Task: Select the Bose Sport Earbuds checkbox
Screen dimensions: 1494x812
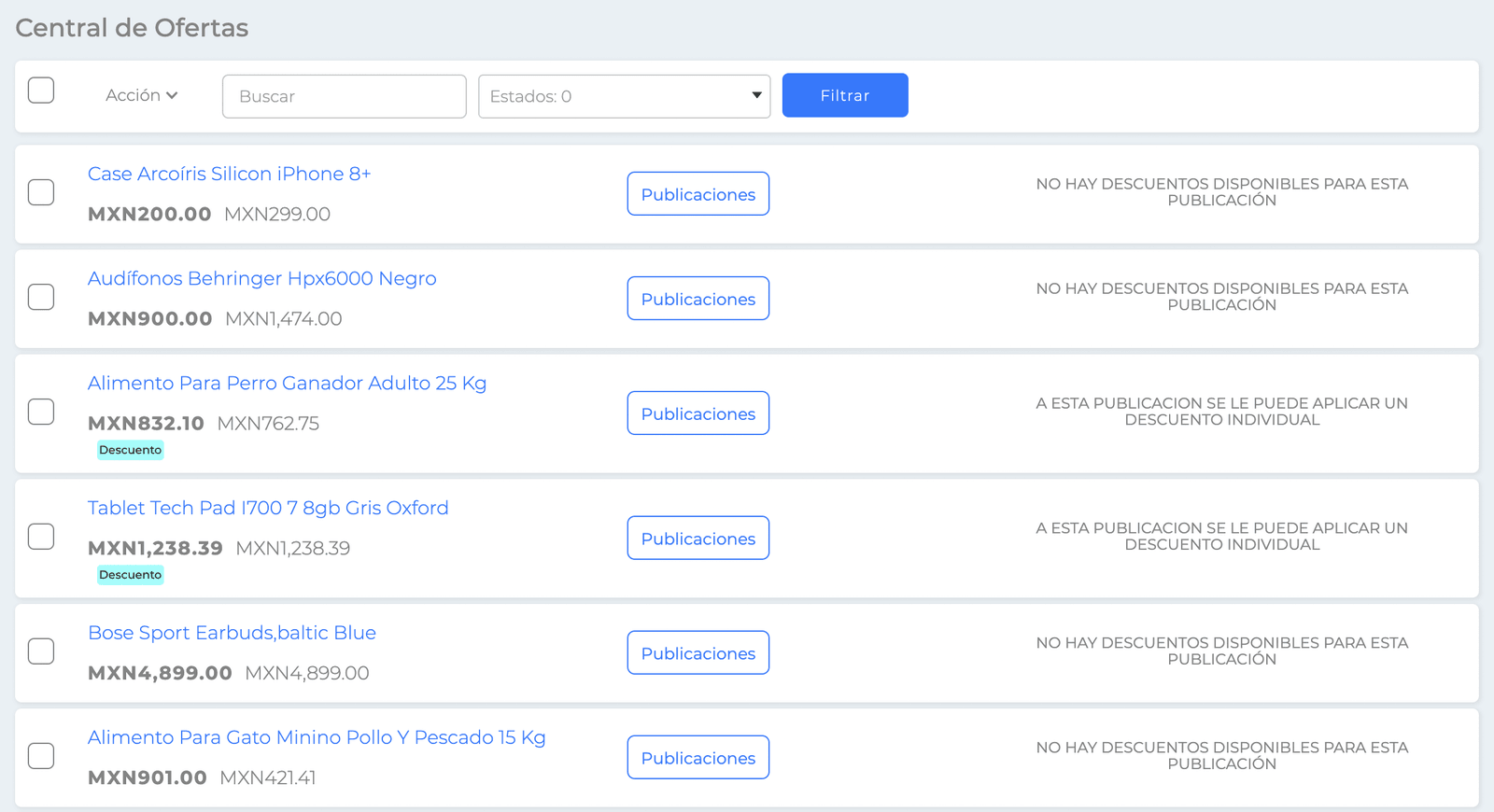Action: [41, 651]
